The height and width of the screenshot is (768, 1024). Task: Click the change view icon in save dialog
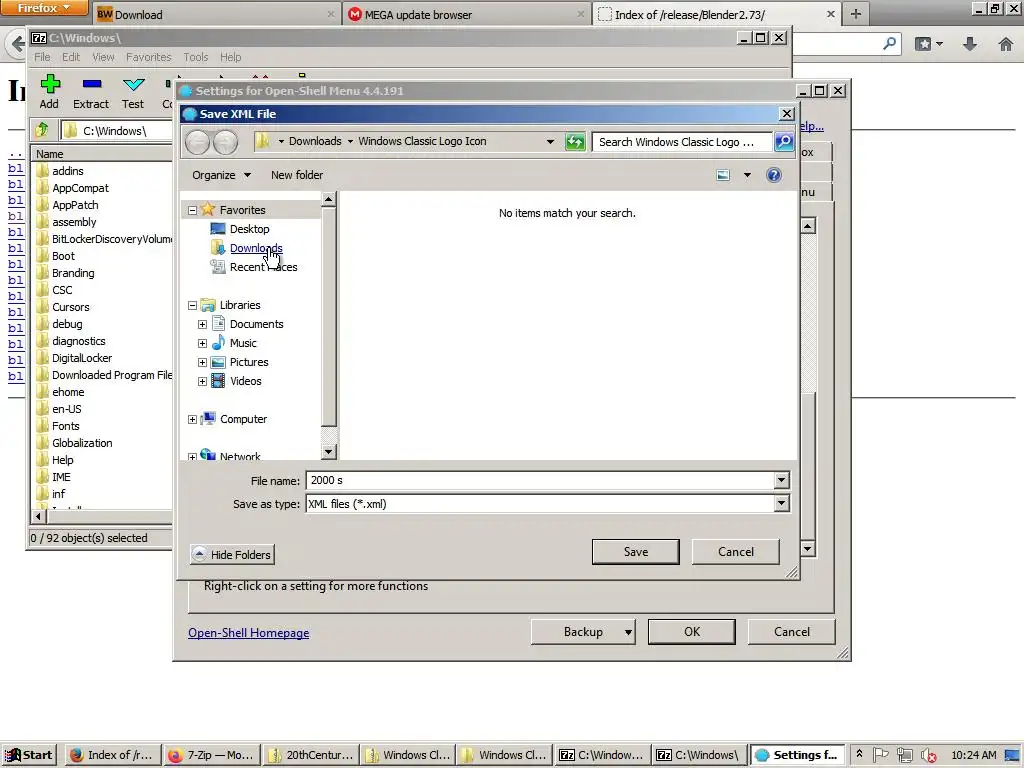[x=723, y=175]
